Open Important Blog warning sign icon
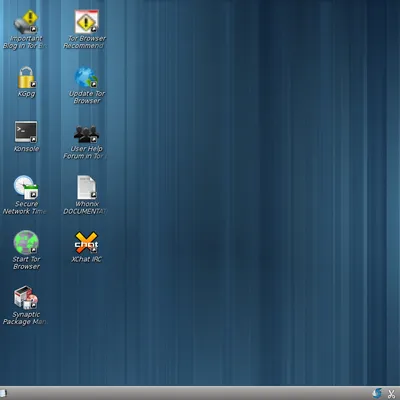The height and width of the screenshot is (400, 400). 26,22
